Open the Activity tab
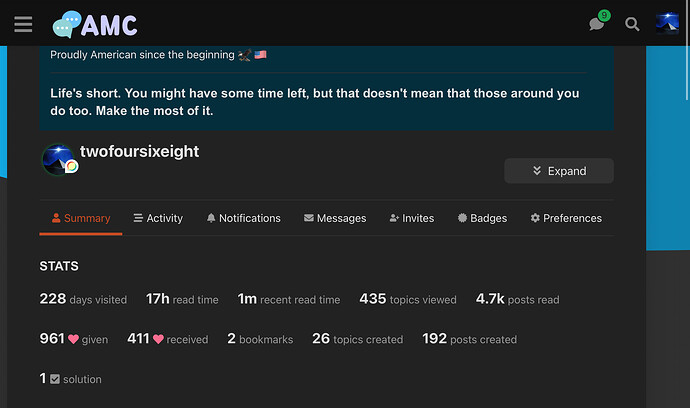 coord(157,218)
